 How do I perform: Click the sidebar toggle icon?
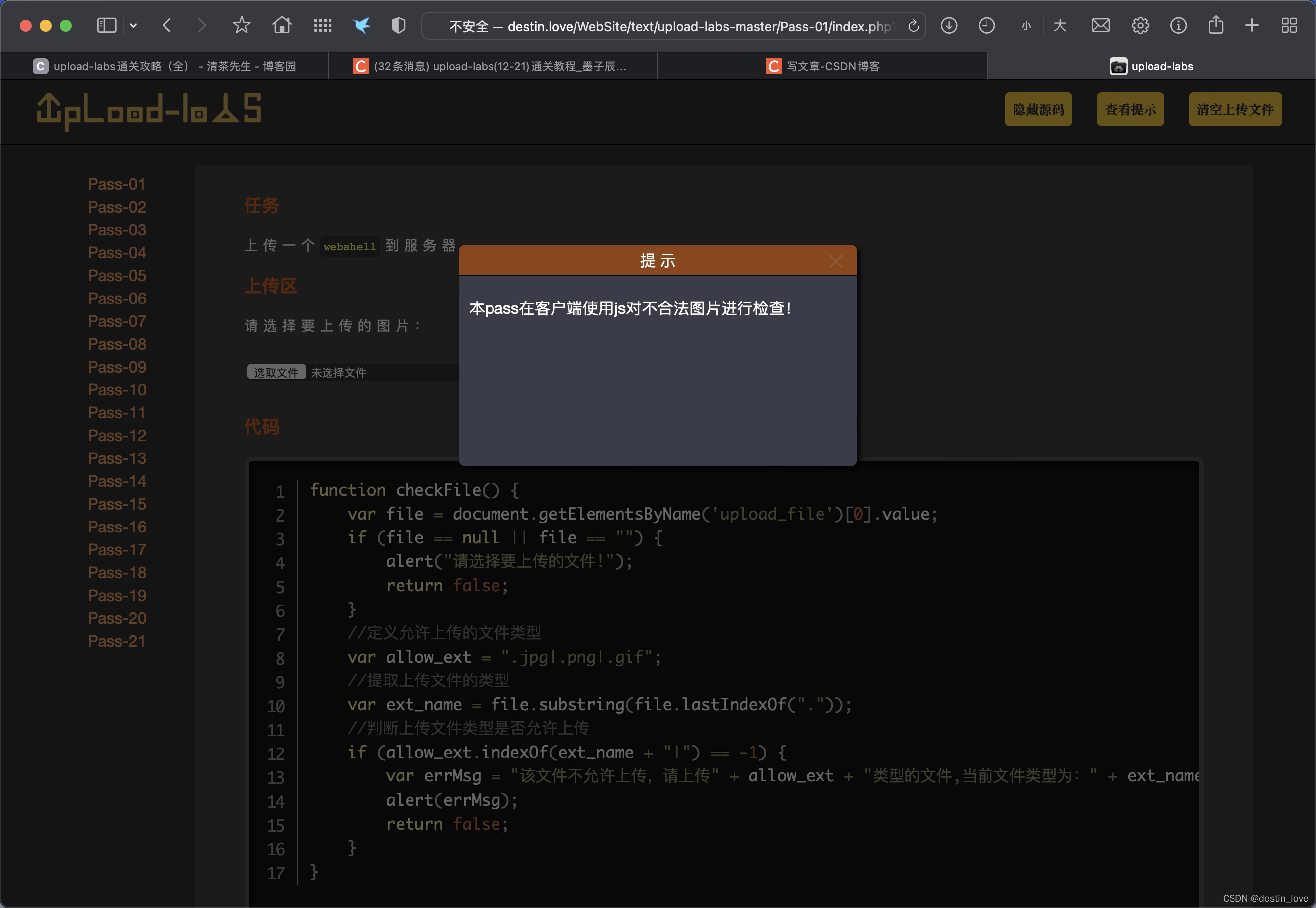pyautogui.click(x=106, y=26)
